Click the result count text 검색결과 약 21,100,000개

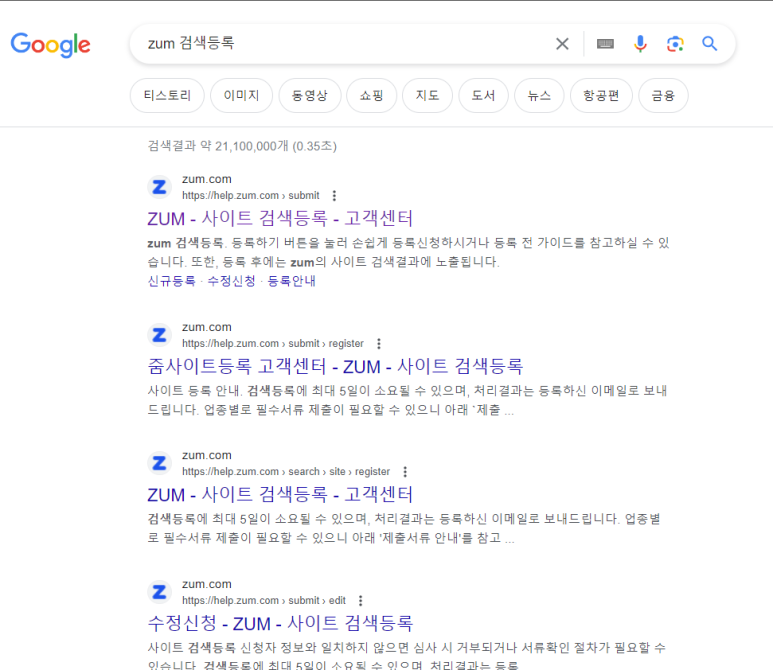pos(242,146)
